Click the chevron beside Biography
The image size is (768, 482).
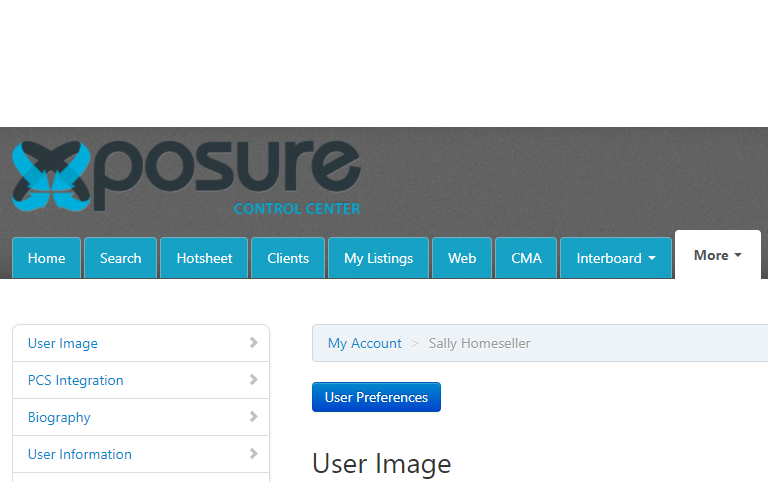click(253, 417)
